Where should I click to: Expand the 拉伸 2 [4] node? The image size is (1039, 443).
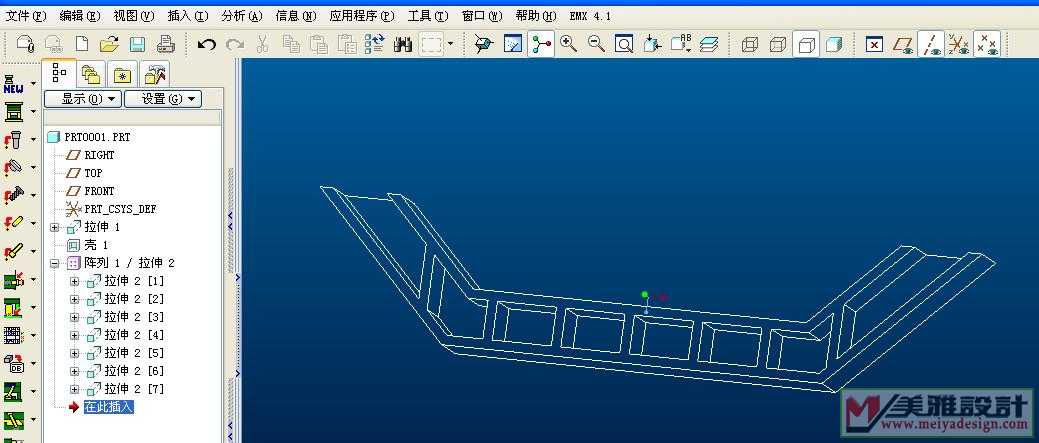pos(74,335)
